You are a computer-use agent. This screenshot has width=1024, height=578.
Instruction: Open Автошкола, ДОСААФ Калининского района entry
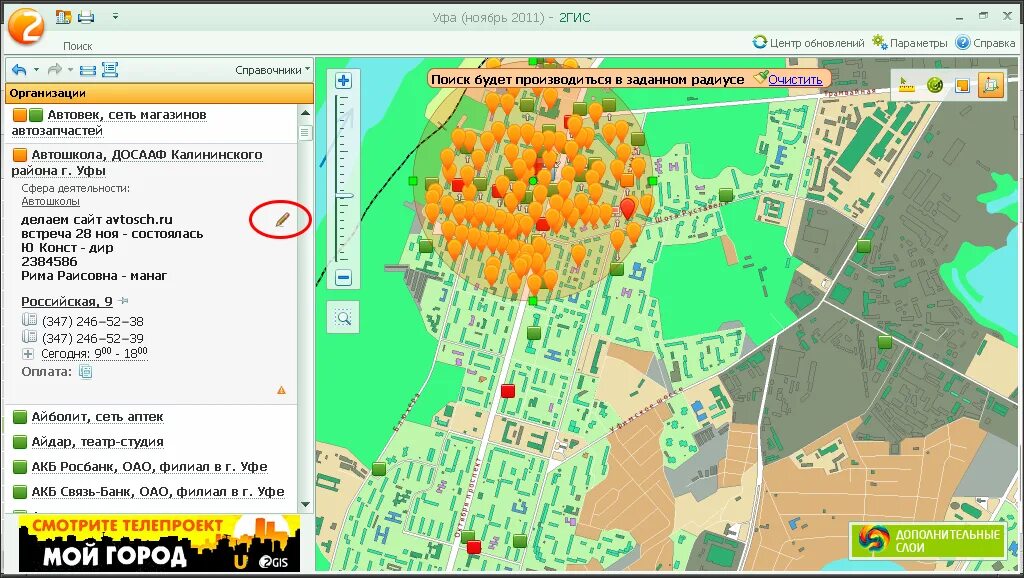(x=137, y=163)
